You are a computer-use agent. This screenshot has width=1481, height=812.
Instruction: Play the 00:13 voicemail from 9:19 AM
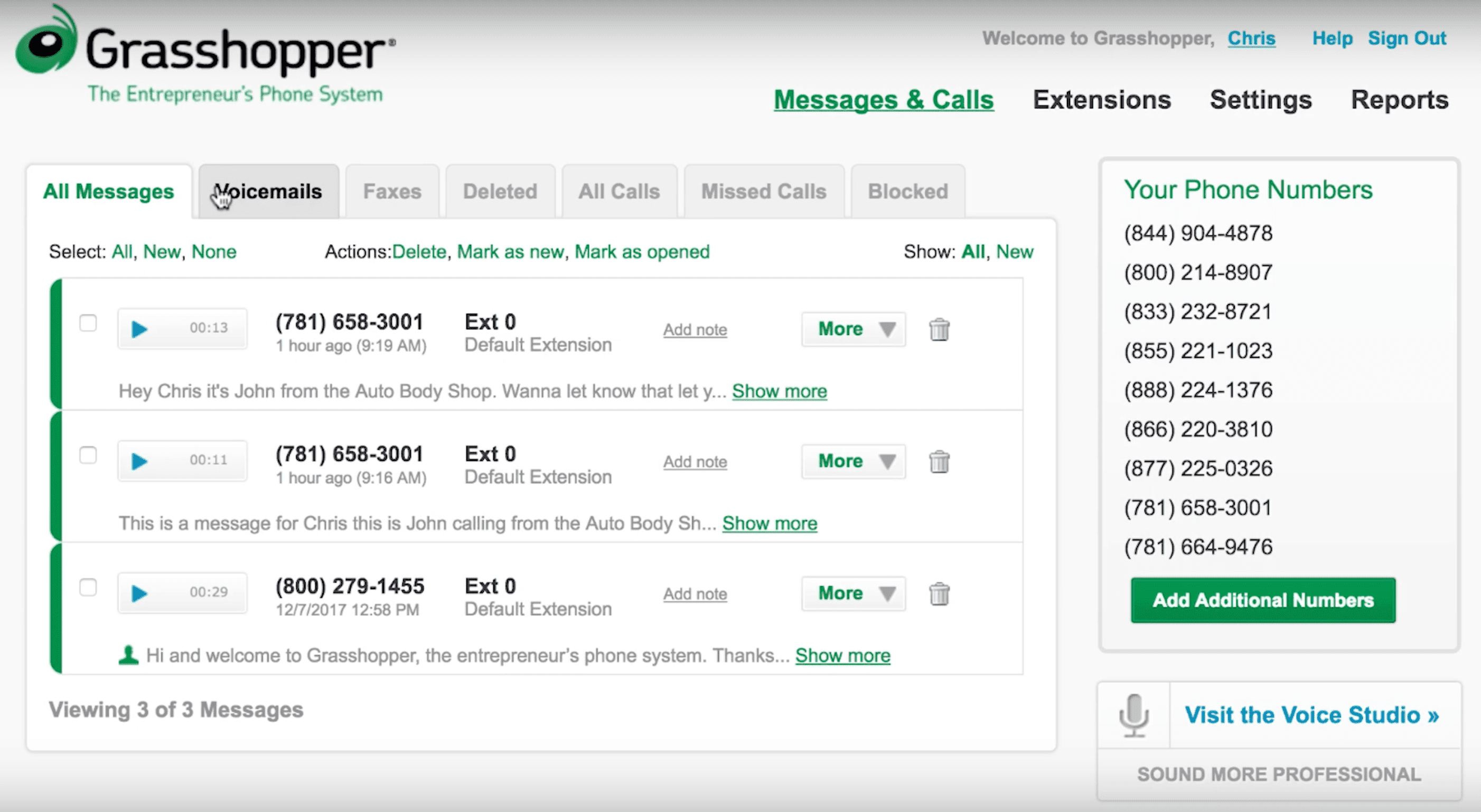point(139,329)
